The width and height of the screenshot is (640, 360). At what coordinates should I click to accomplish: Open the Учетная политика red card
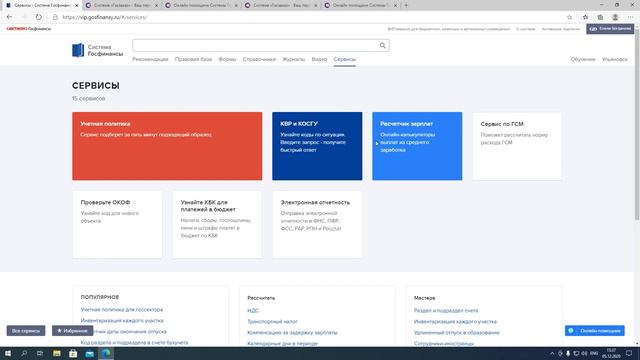pyautogui.click(x=167, y=146)
